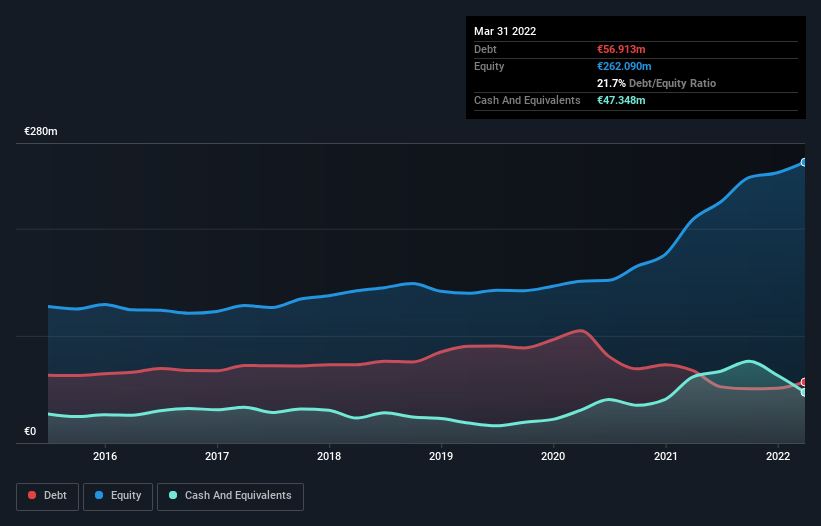
Task: Click the 2021 x-axis year label
Action: 665,456
